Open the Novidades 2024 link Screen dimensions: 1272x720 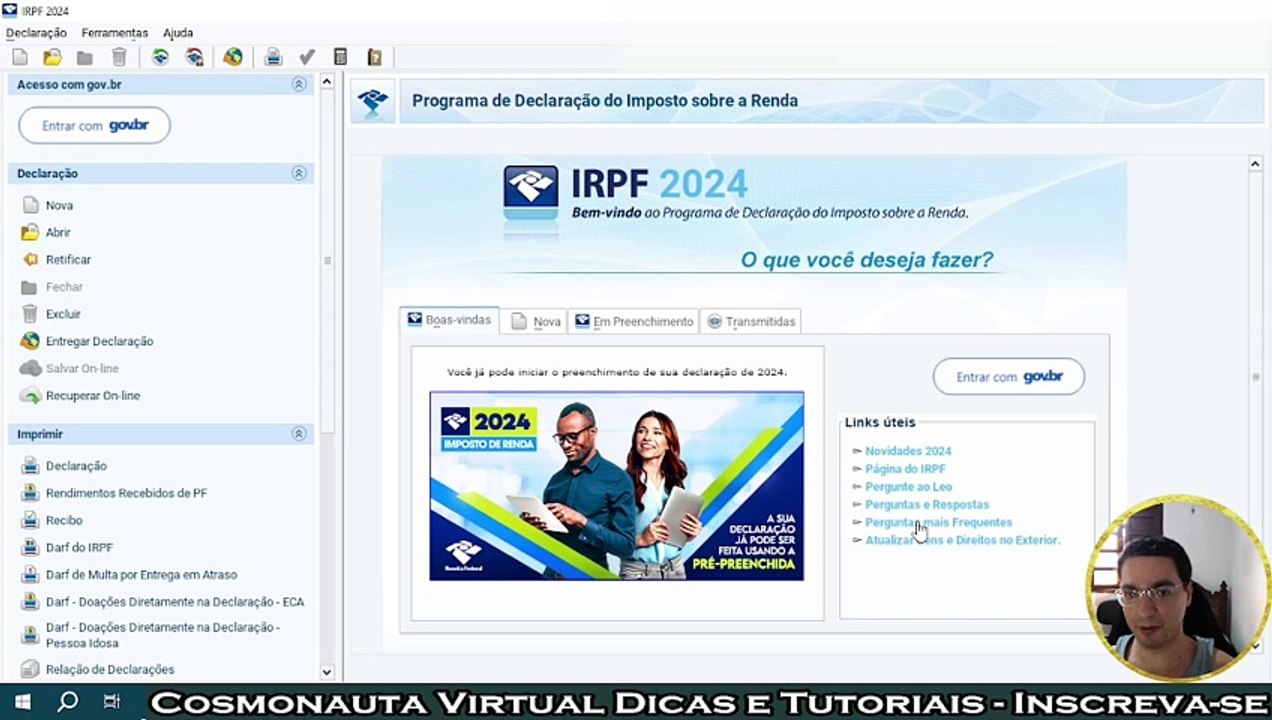click(x=908, y=451)
